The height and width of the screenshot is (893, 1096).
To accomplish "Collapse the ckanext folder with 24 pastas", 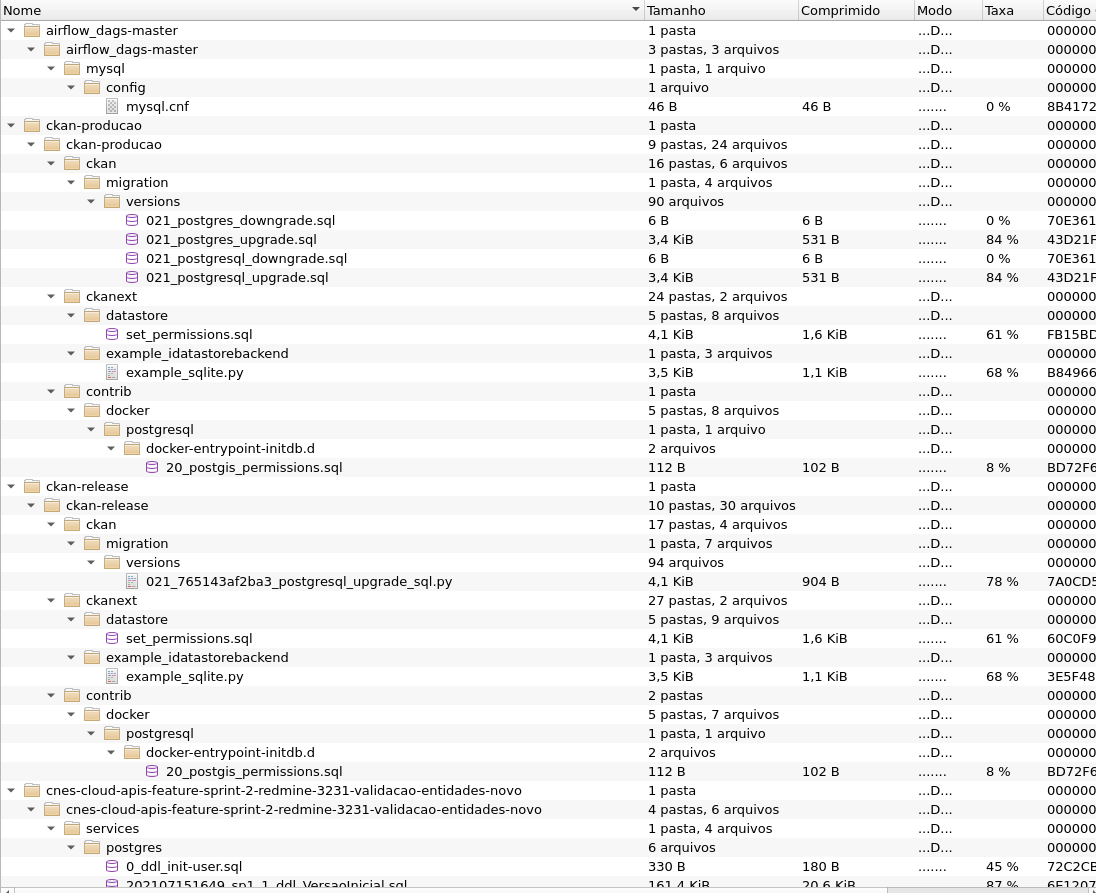I will click(51, 296).
